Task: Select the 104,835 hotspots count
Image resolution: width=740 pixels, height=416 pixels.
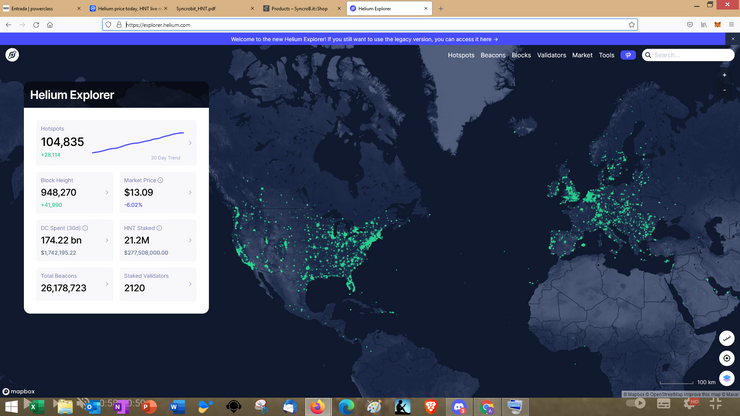Action: coord(62,142)
